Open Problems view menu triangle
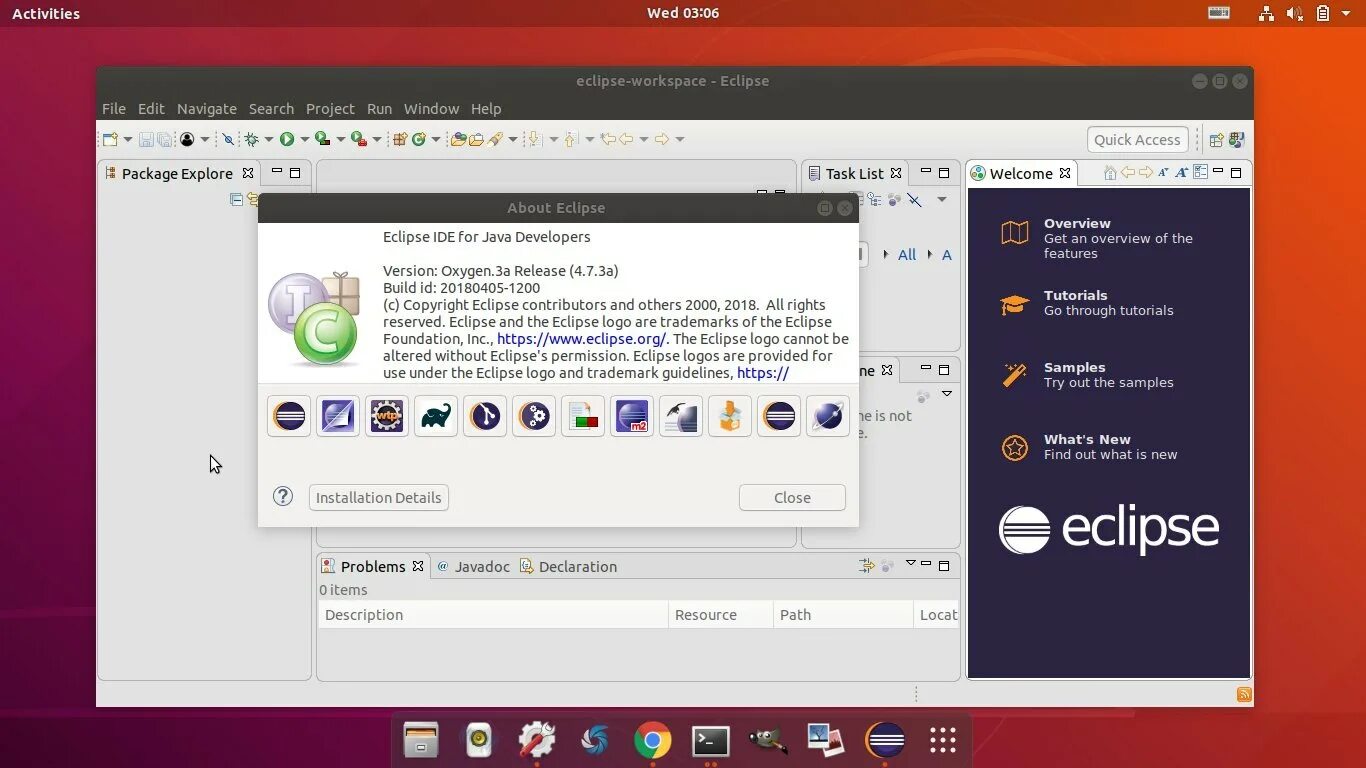The image size is (1366, 768). [910, 564]
